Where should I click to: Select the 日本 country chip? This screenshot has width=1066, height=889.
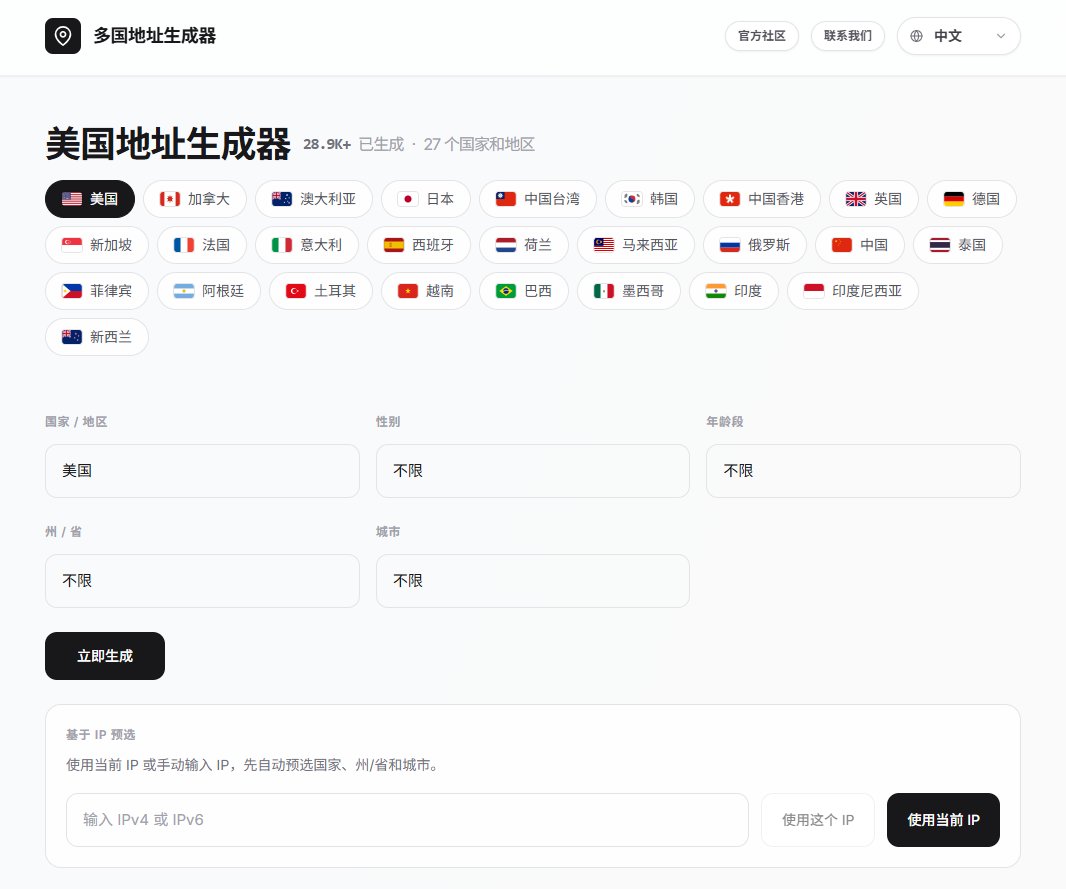(426, 199)
